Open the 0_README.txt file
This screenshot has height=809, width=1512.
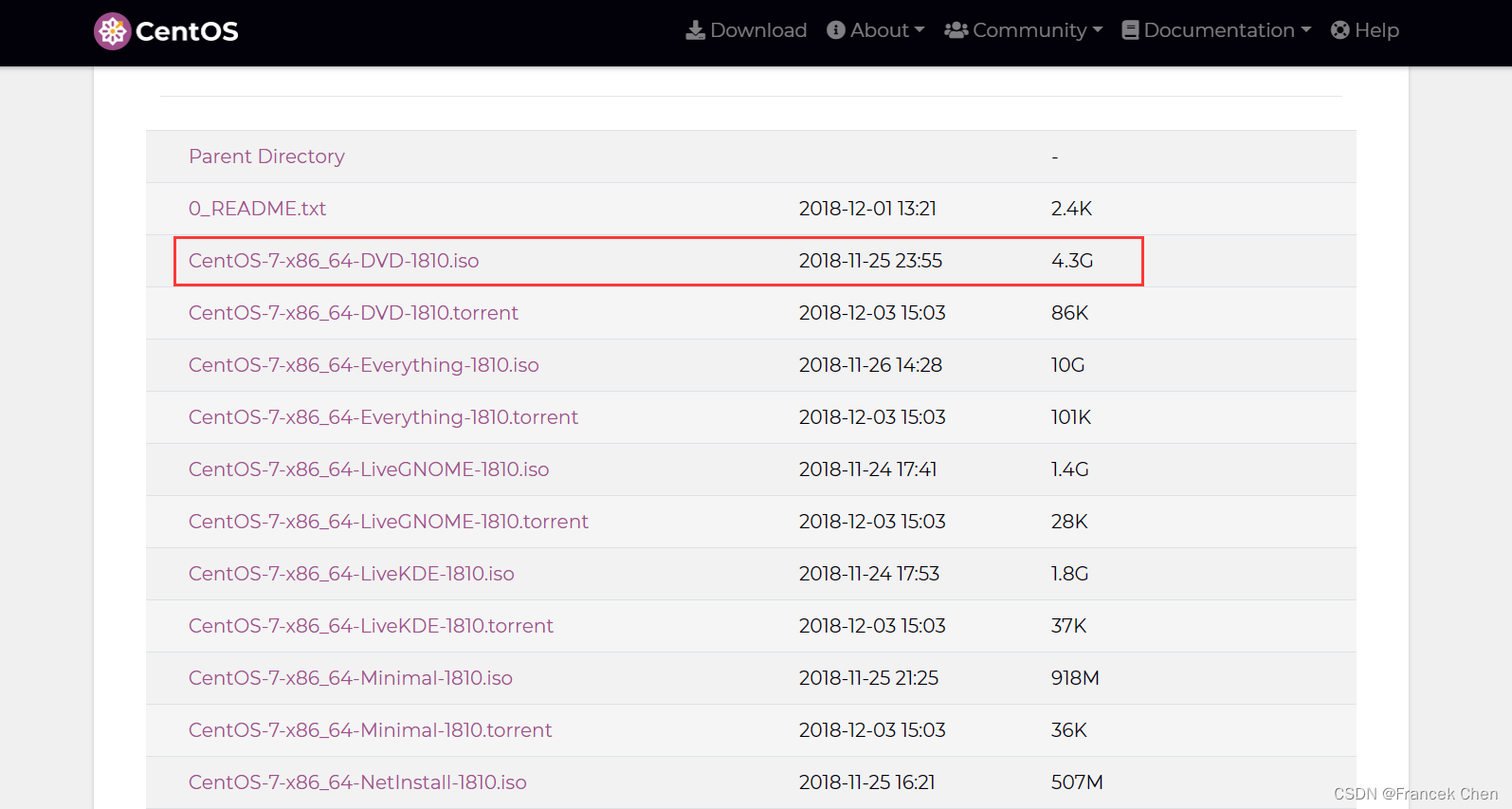257,209
